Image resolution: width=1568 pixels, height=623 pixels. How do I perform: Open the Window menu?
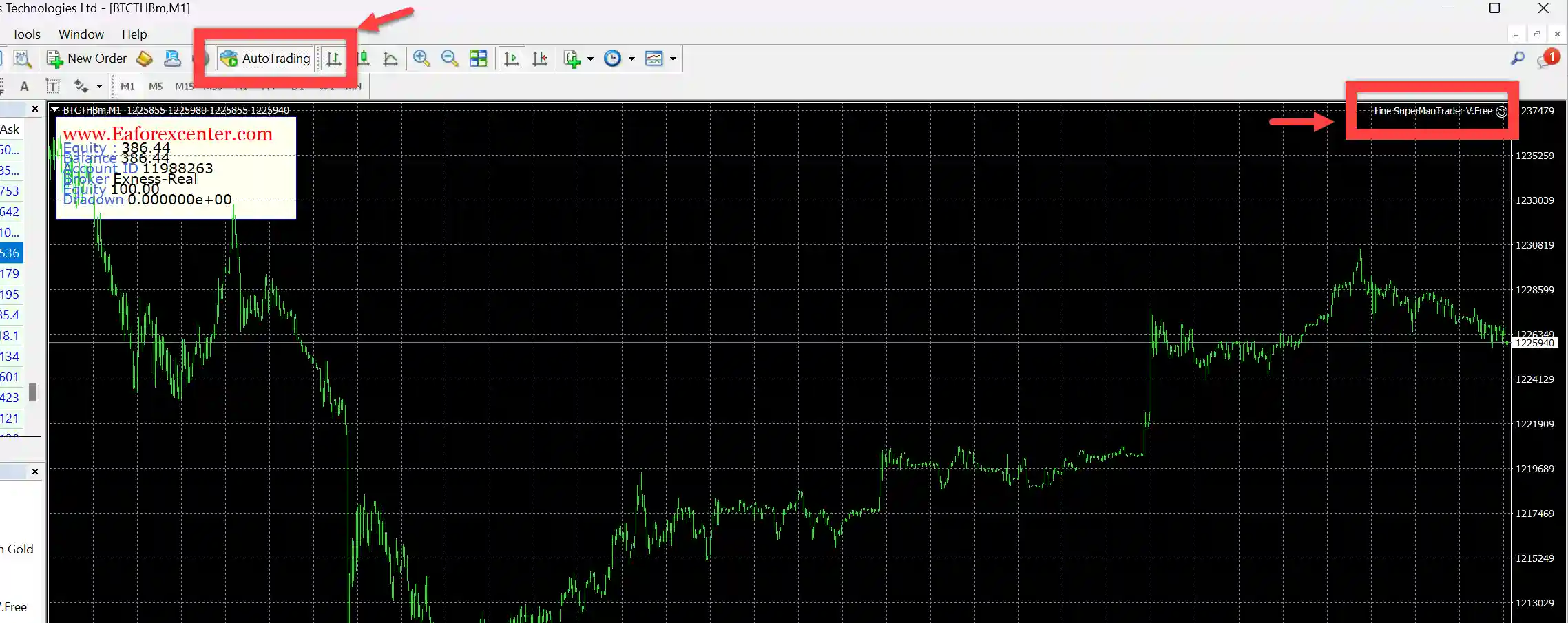[81, 34]
